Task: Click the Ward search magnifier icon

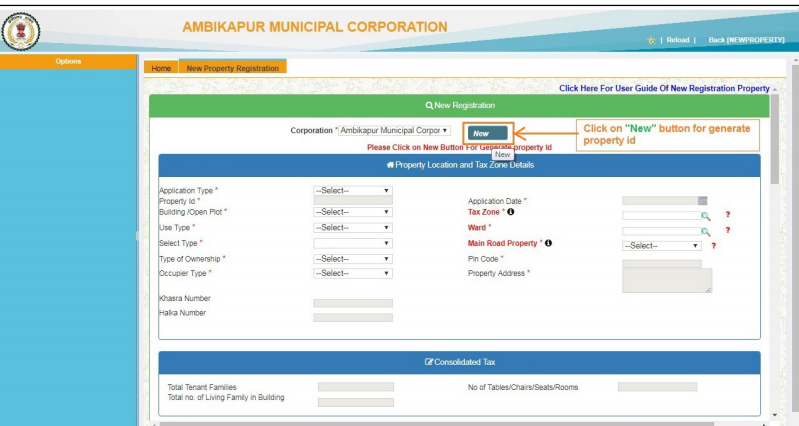Action: coord(705,232)
